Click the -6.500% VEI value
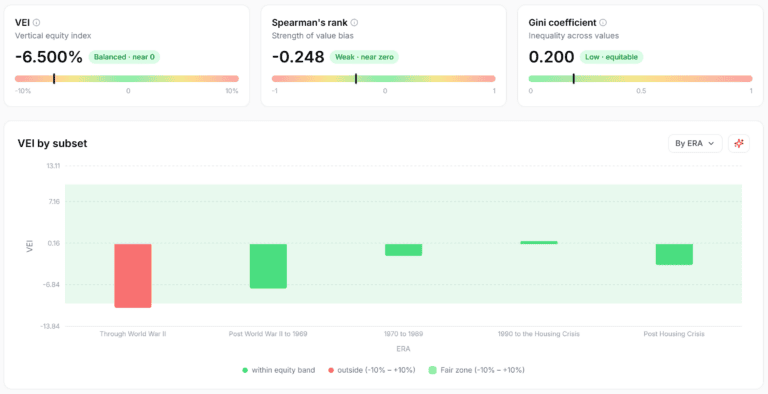Viewport: 768px width, 394px height. [48, 57]
